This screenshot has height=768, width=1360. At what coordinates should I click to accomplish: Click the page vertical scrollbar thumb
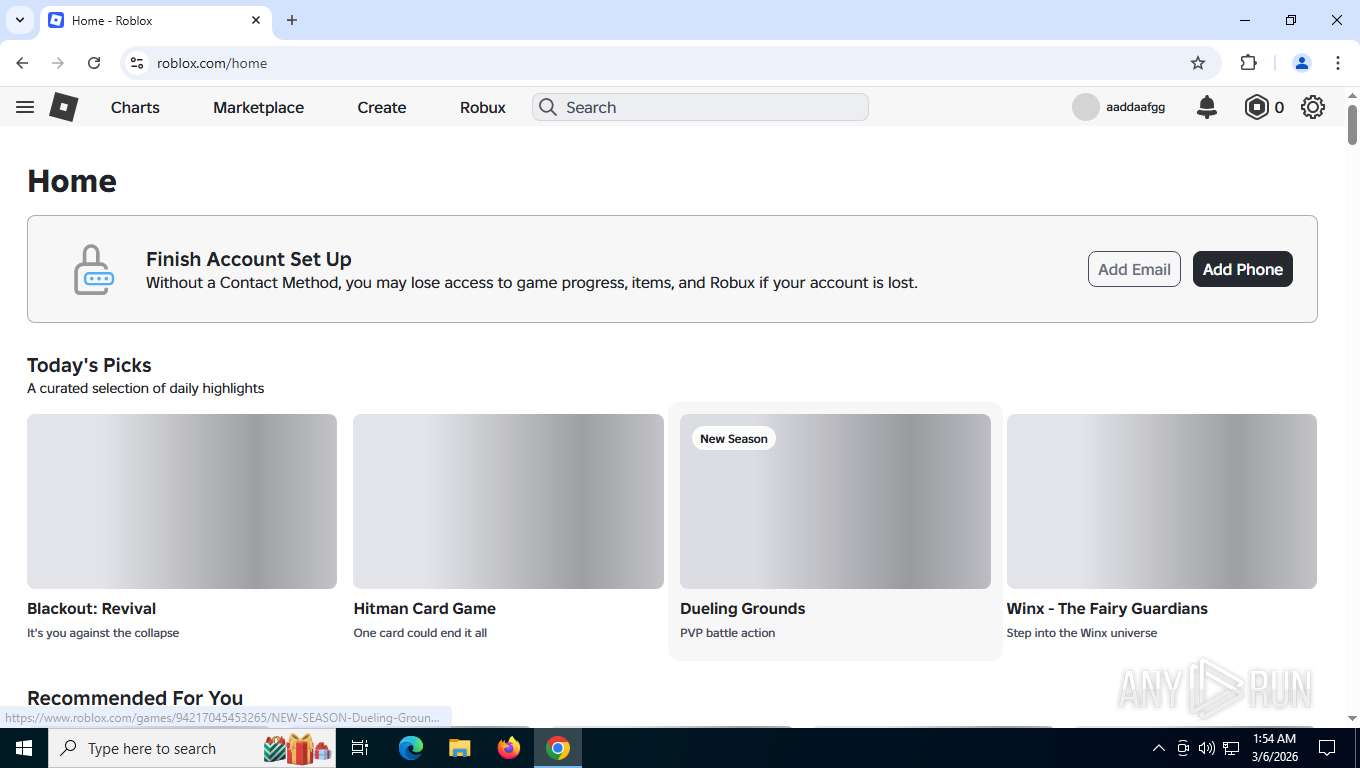click(x=1353, y=125)
